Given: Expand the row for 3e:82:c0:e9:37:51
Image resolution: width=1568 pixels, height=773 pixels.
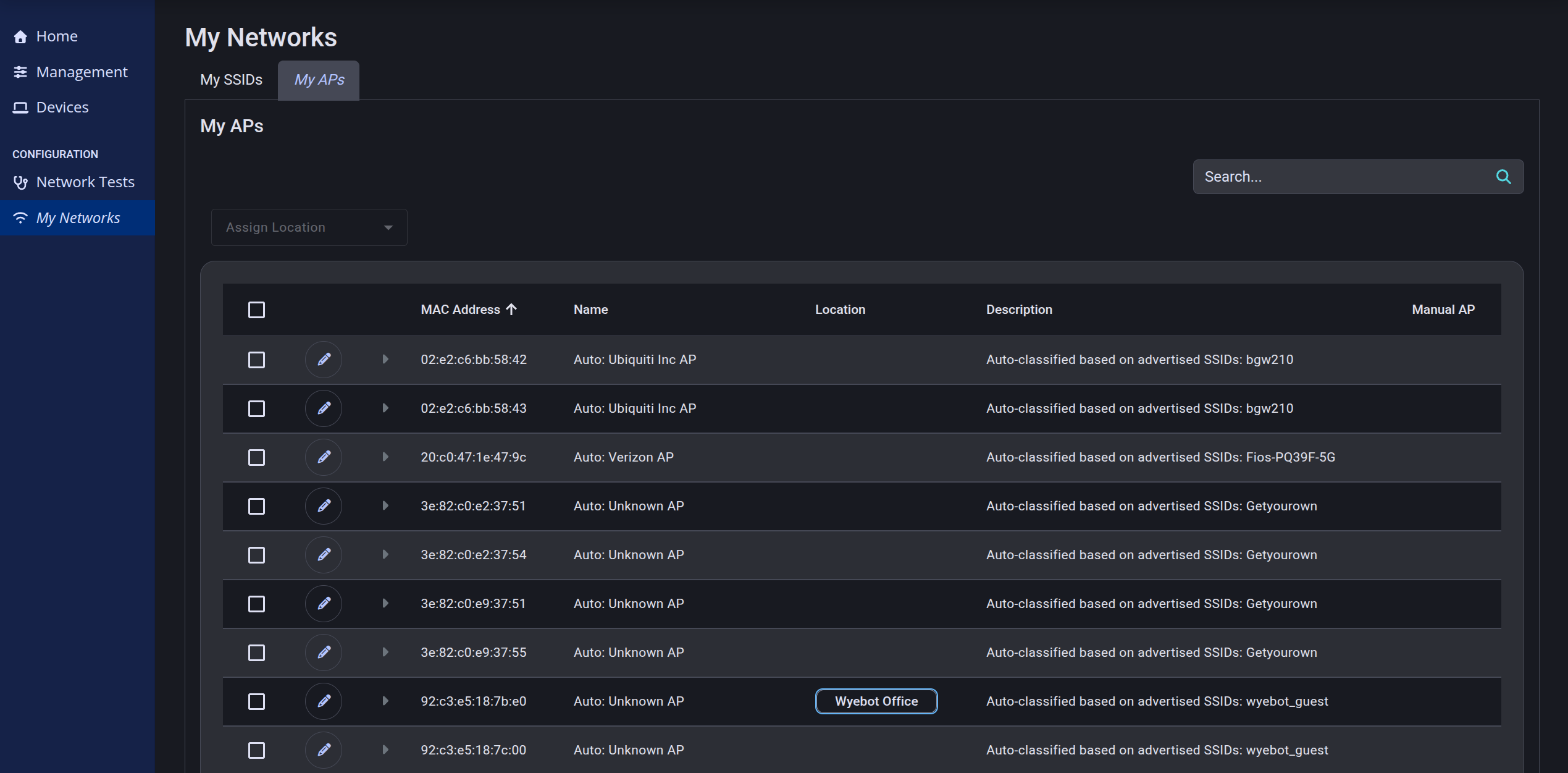Looking at the screenshot, I should (x=385, y=603).
